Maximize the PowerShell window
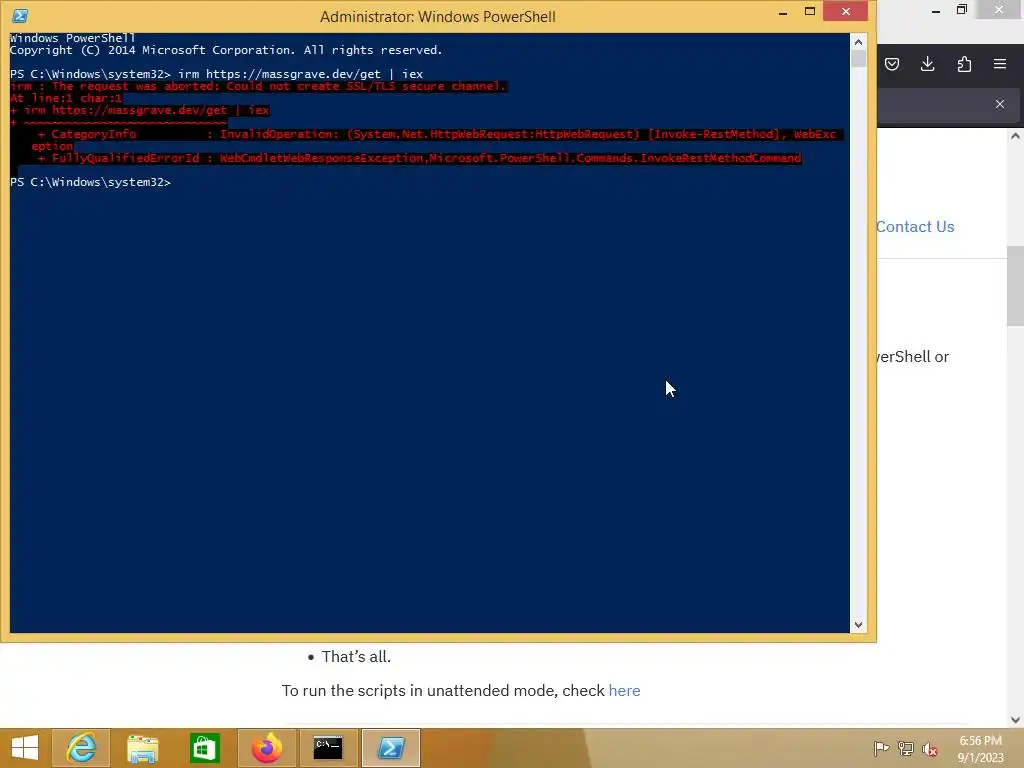The image size is (1024, 768). point(810,12)
